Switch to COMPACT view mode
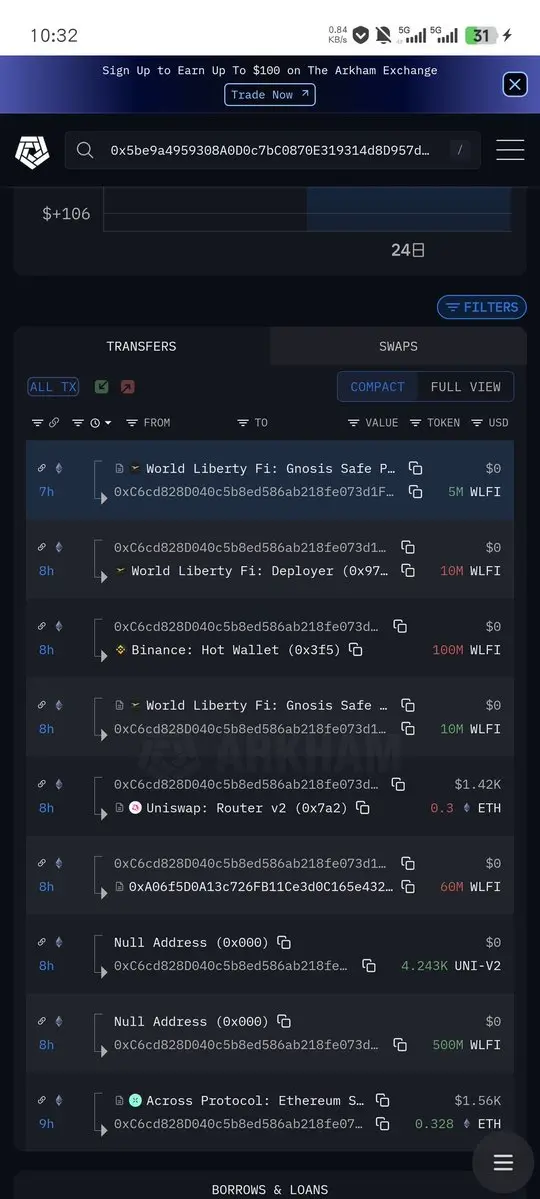 377,387
